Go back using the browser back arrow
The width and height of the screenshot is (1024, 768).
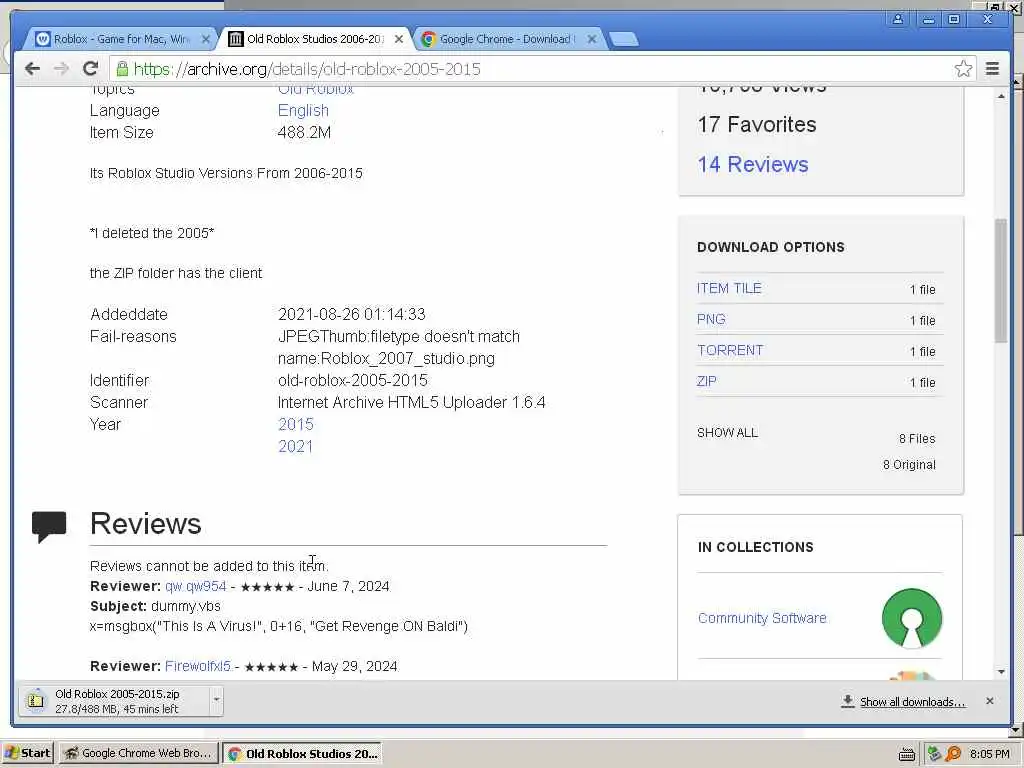(32, 69)
